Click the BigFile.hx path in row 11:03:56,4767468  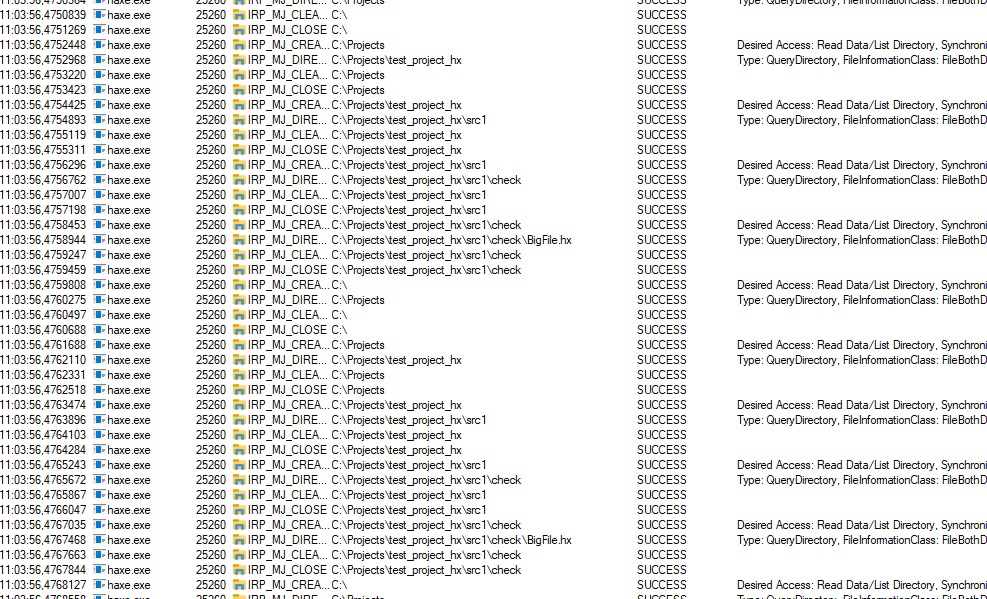(451, 540)
